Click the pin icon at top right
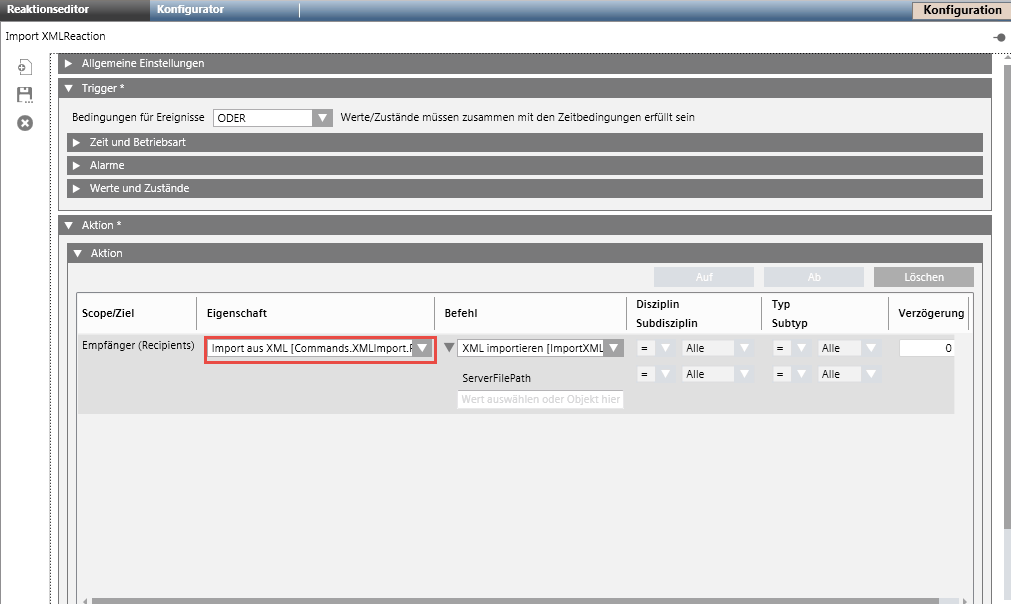 [998, 37]
